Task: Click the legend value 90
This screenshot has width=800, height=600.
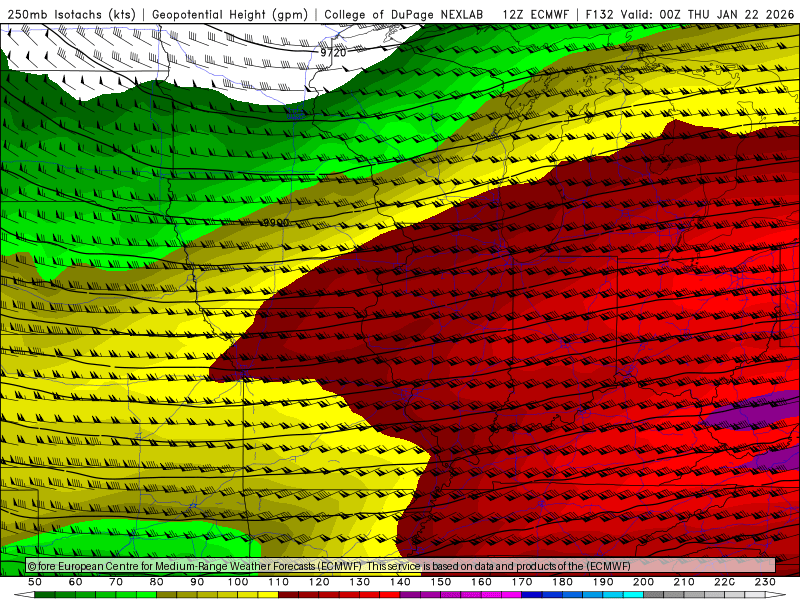Action: click(197, 582)
